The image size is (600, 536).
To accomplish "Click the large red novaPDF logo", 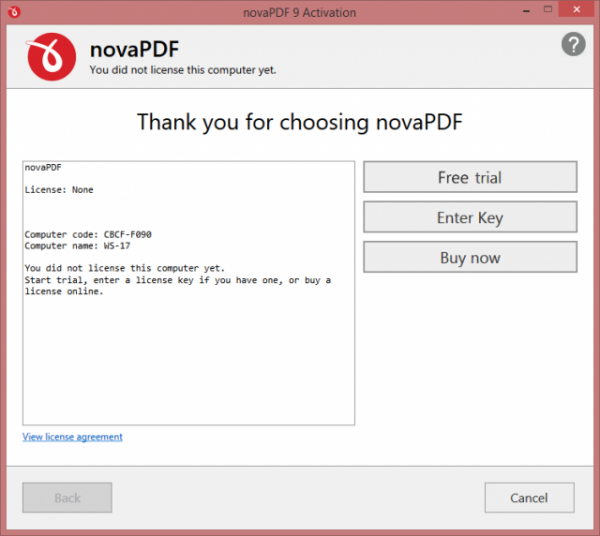I will coord(52,55).
